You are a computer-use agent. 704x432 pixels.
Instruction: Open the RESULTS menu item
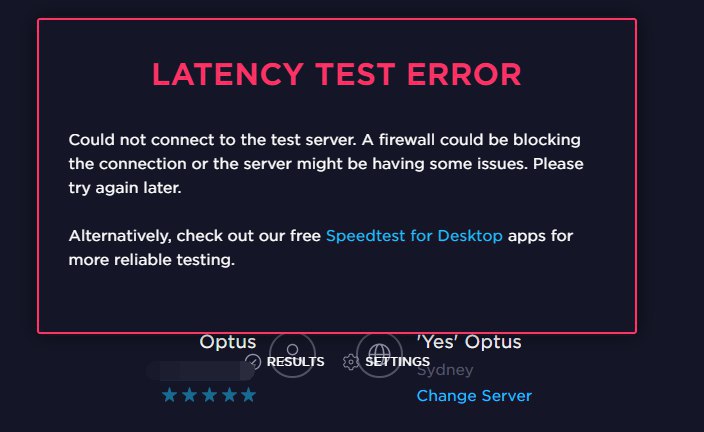pos(295,362)
